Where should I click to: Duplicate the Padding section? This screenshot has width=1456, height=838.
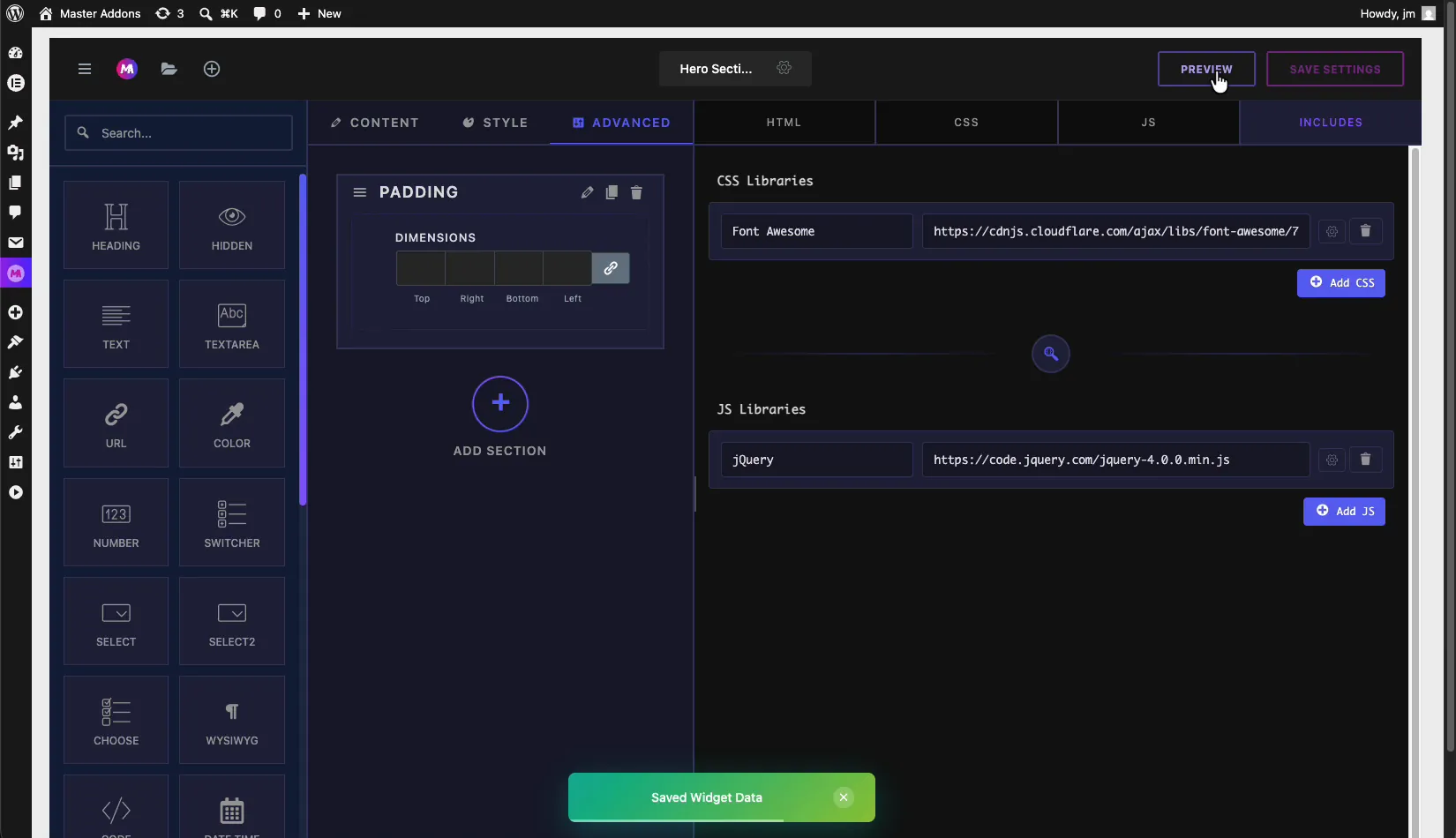(x=612, y=192)
